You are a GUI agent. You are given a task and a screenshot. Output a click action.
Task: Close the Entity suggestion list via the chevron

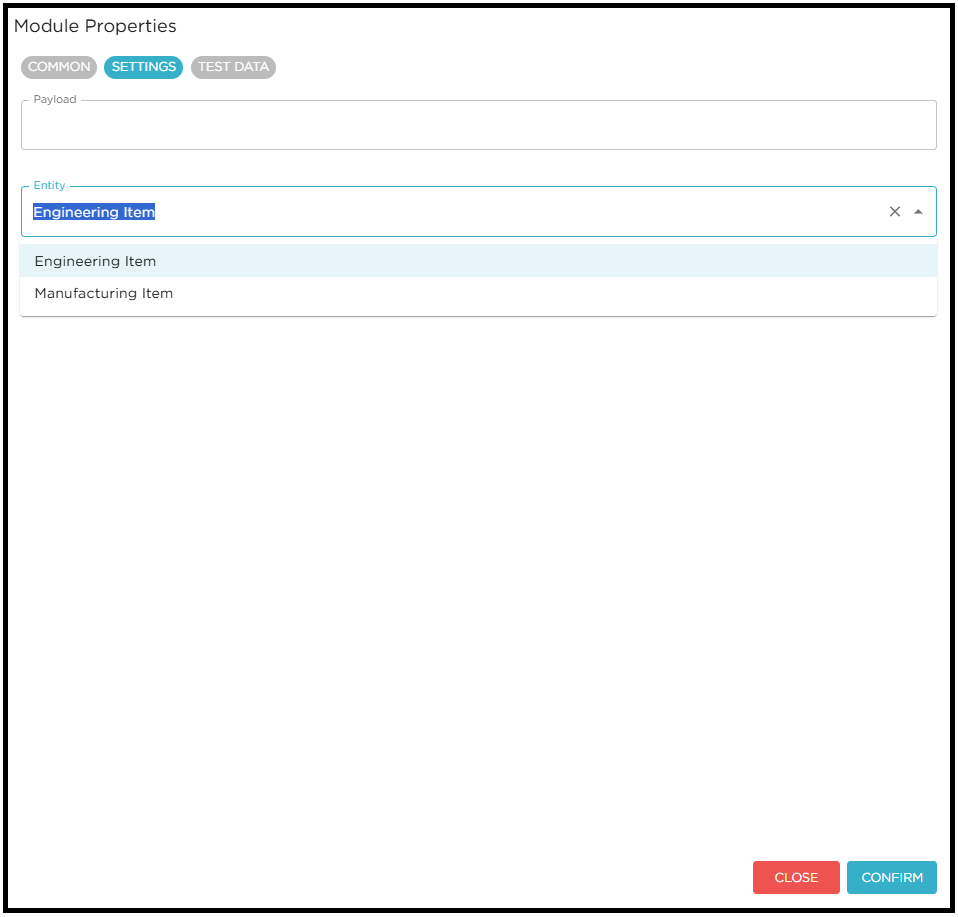[x=919, y=211]
